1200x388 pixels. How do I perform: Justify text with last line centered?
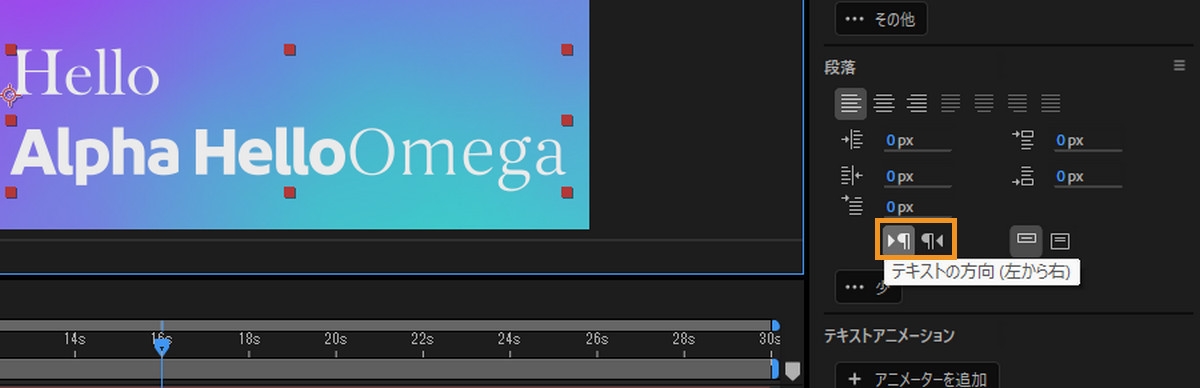984,103
